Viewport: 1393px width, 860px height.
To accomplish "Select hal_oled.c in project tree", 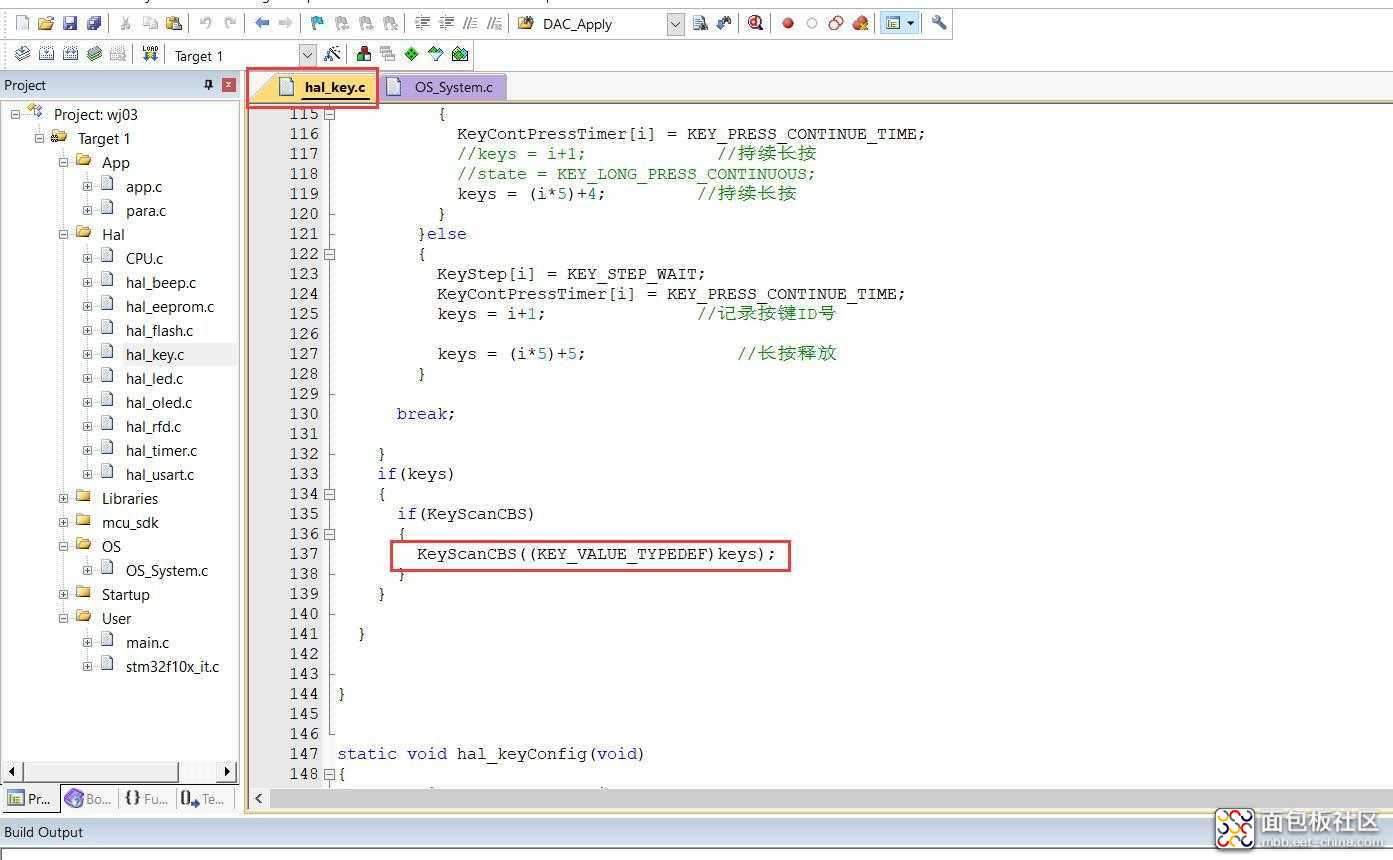I will coord(158,402).
